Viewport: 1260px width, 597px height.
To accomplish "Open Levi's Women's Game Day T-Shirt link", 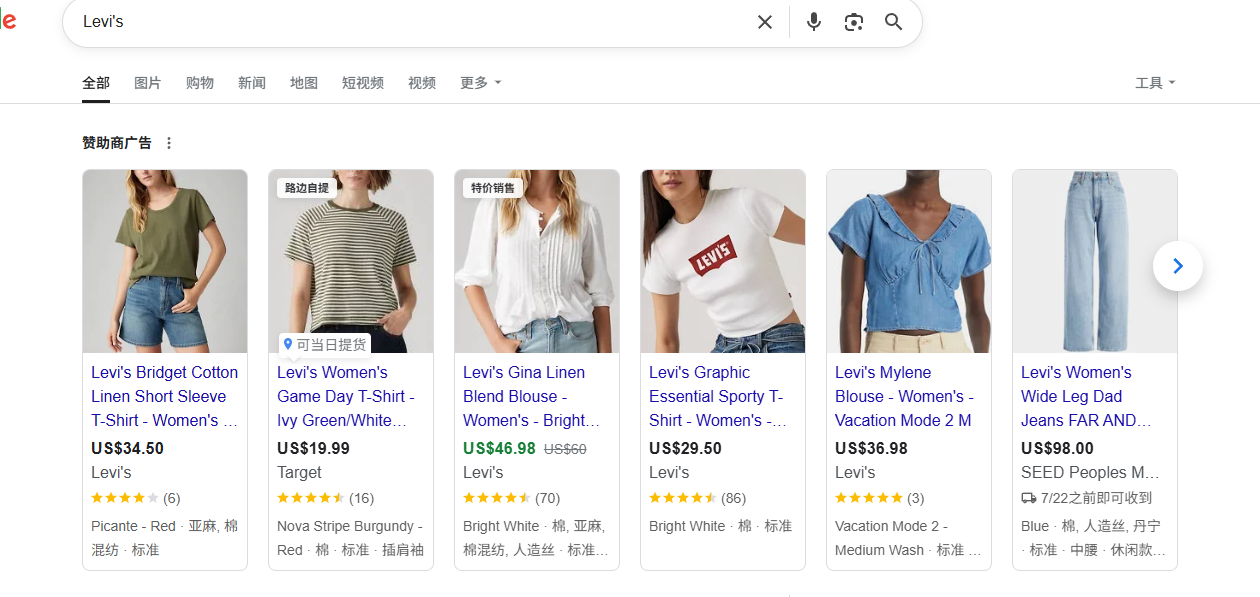I will [346, 396].
